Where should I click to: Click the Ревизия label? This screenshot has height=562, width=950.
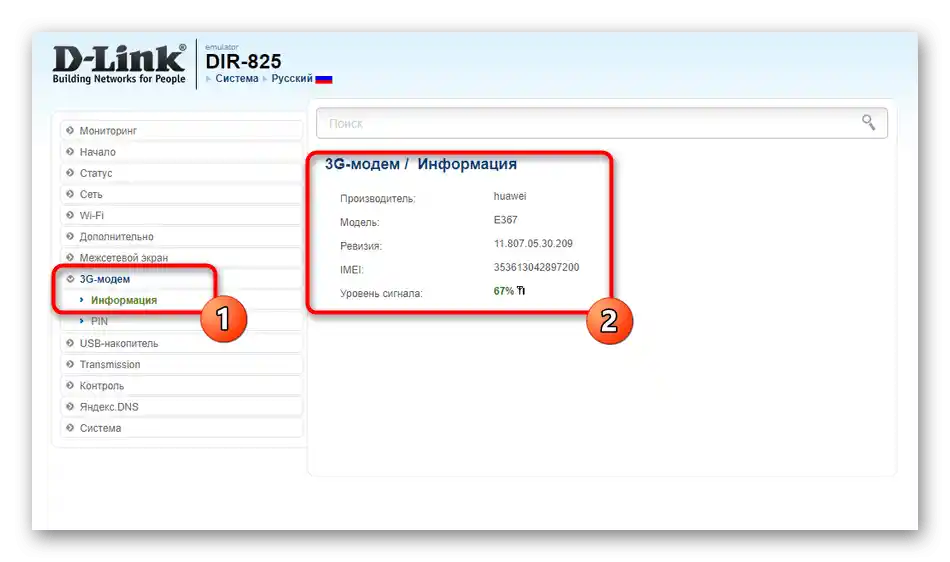tap(361, 246)
